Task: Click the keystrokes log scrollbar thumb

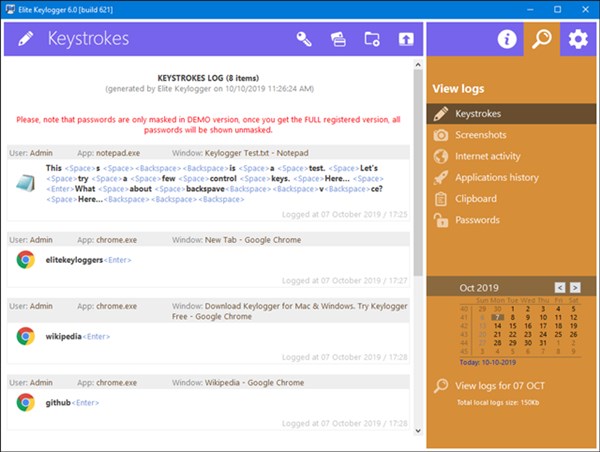Action: [x=418, y=172]
